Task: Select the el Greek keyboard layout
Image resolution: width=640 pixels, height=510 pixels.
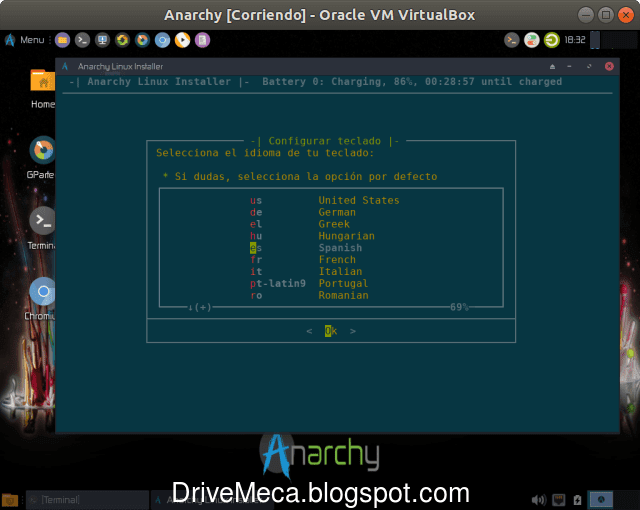Action: click(300, 224)
